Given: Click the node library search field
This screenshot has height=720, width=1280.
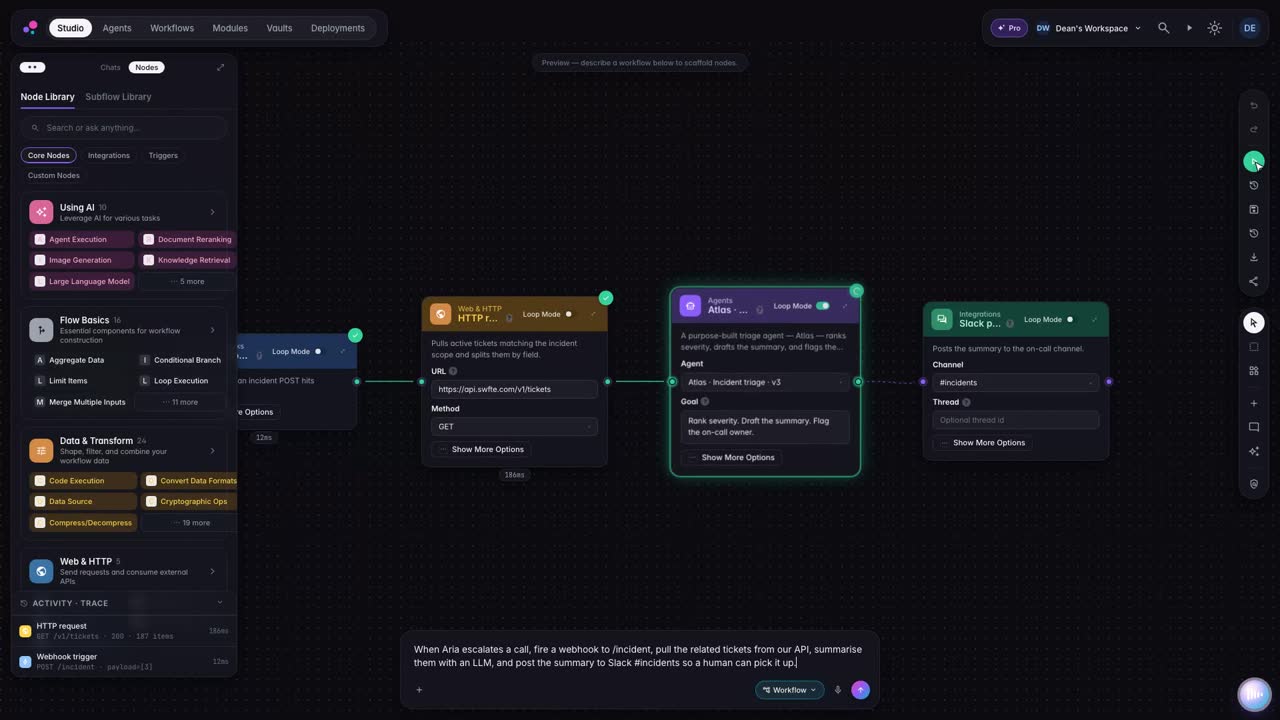Looking at the screenshot, I should [x=124, y=128].
